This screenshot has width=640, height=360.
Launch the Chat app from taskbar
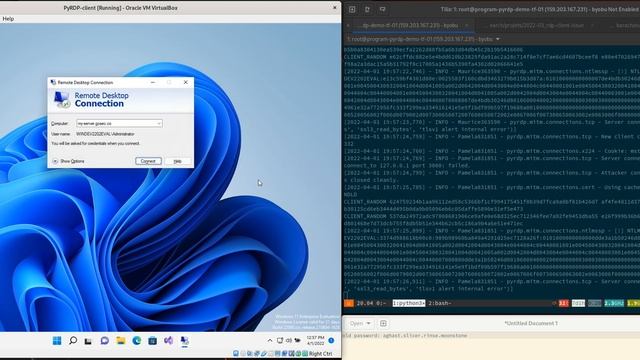tap(104, 340)
